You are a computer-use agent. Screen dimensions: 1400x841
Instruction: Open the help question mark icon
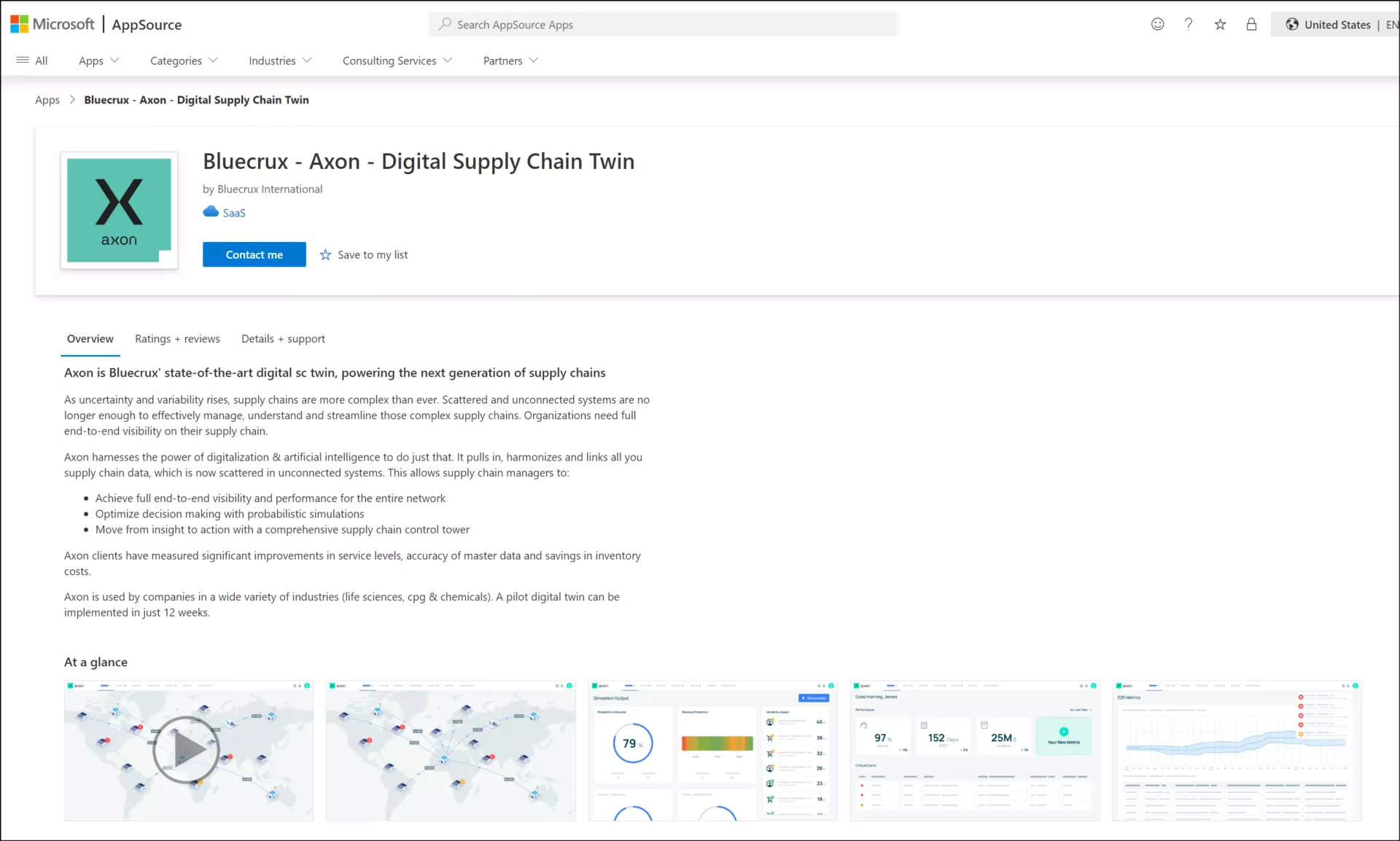tap(1189, 24)
